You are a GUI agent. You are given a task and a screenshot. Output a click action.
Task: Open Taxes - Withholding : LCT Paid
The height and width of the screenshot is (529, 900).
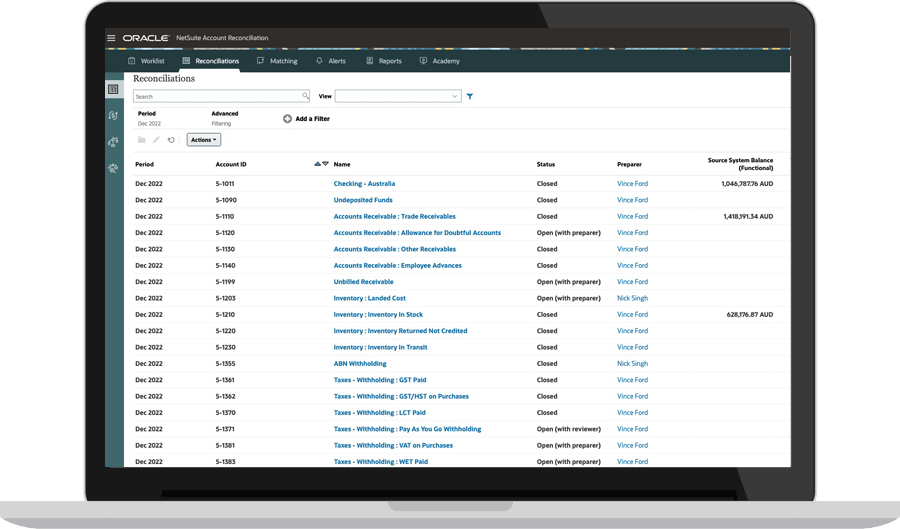[x=379, y=413]
